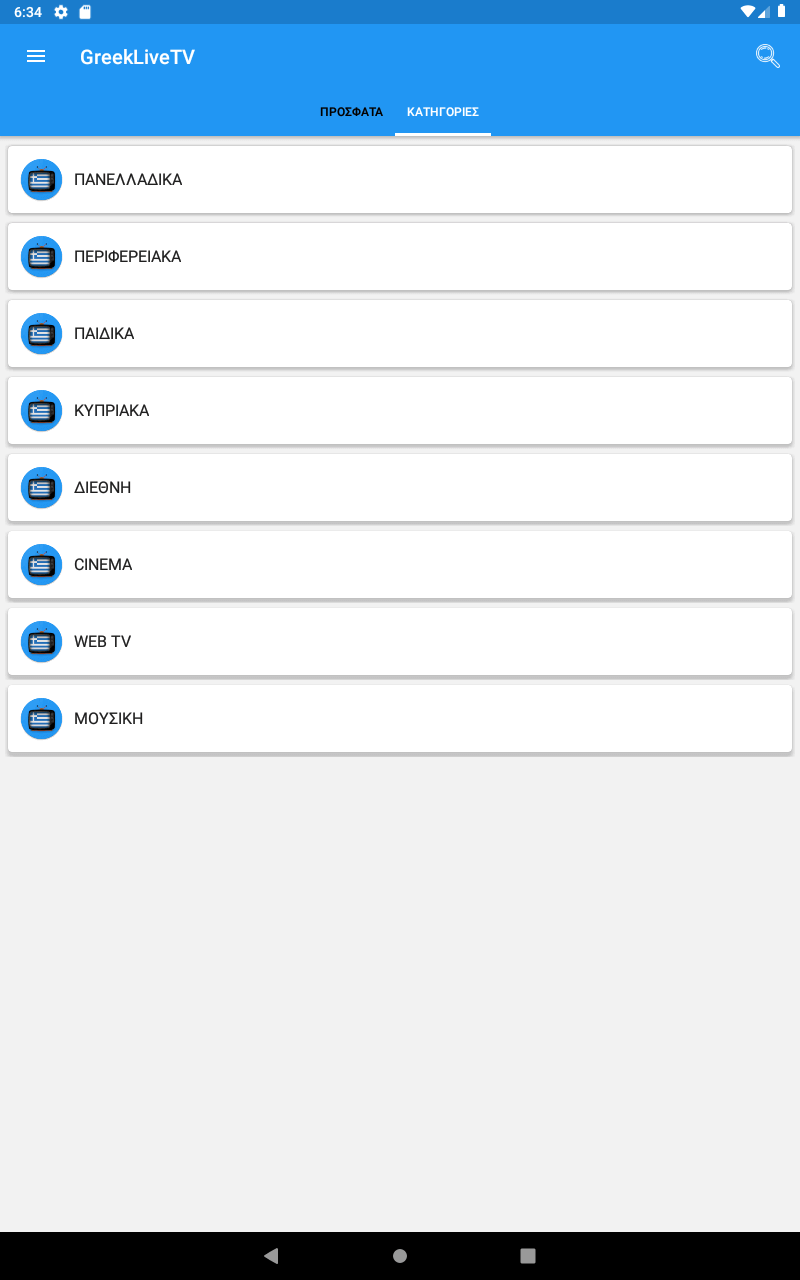Click the TV icon beside ΚΥΠΡΙΑΚΑ
The image size is (800, 1280).
pyautogui.click(x=41, y=411)
